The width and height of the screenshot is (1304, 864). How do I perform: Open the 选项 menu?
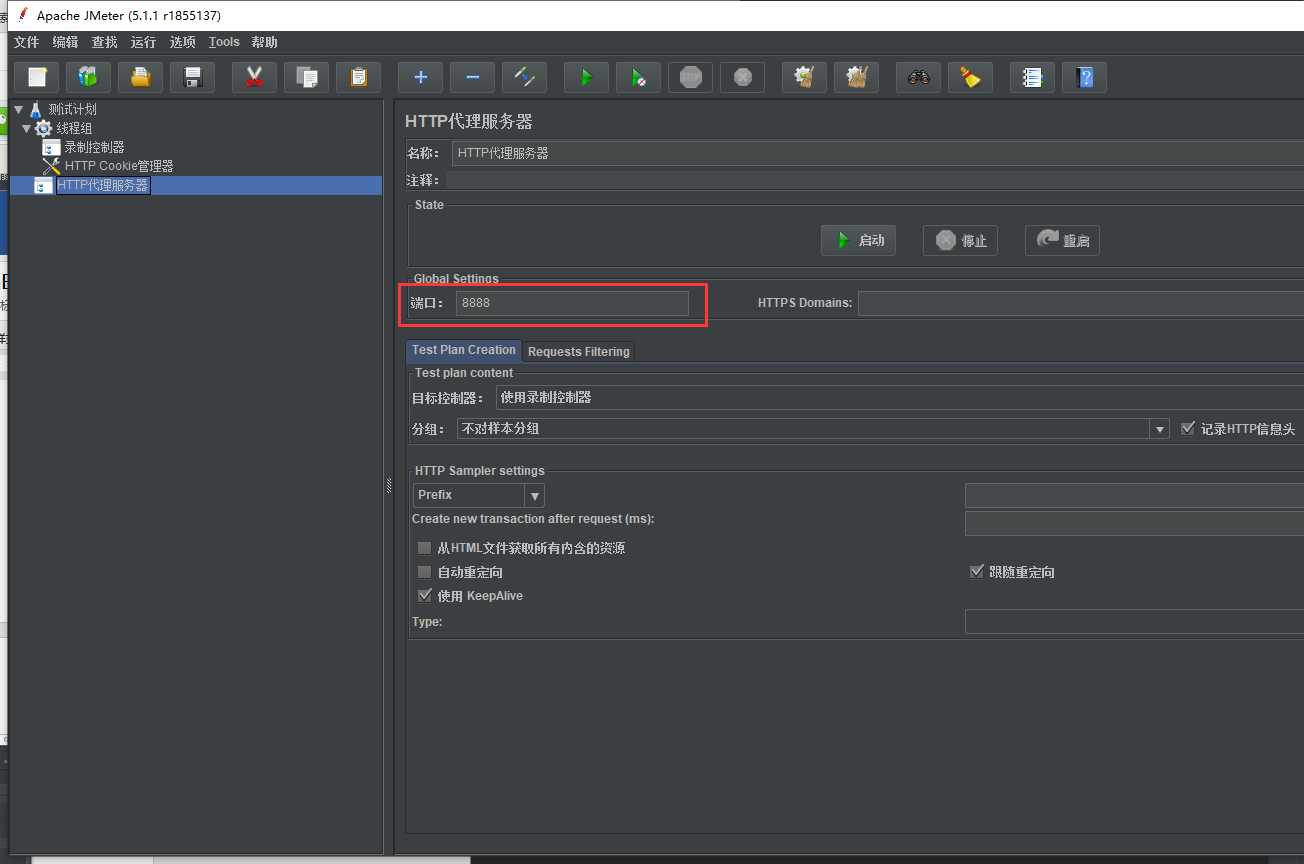point(182,42)
